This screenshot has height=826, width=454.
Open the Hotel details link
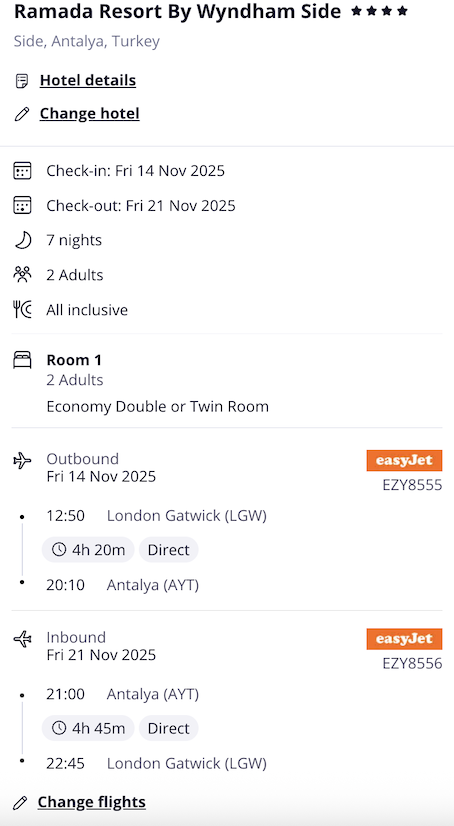(x=88, y=81)
